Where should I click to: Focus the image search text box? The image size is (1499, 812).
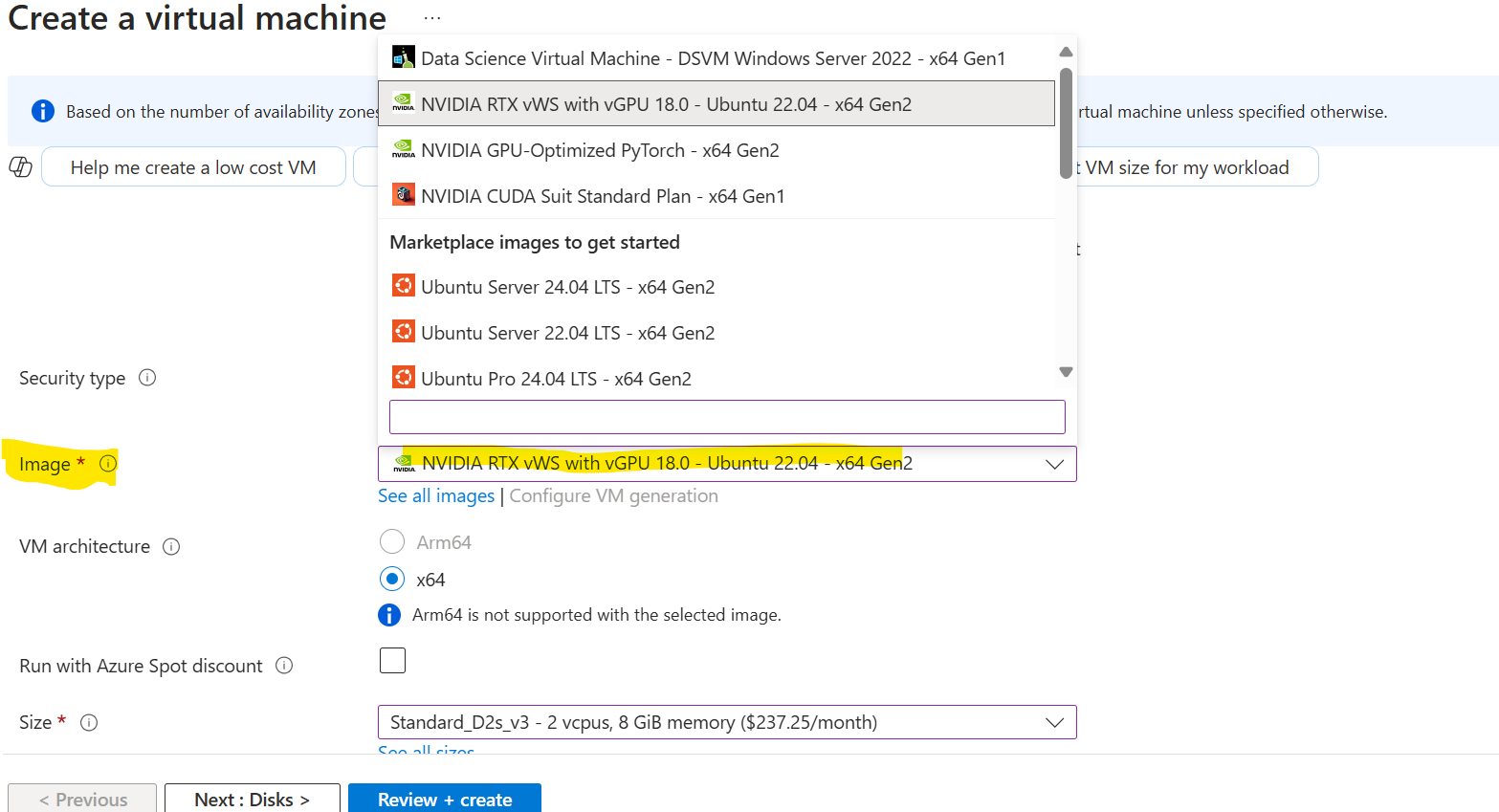727,417
